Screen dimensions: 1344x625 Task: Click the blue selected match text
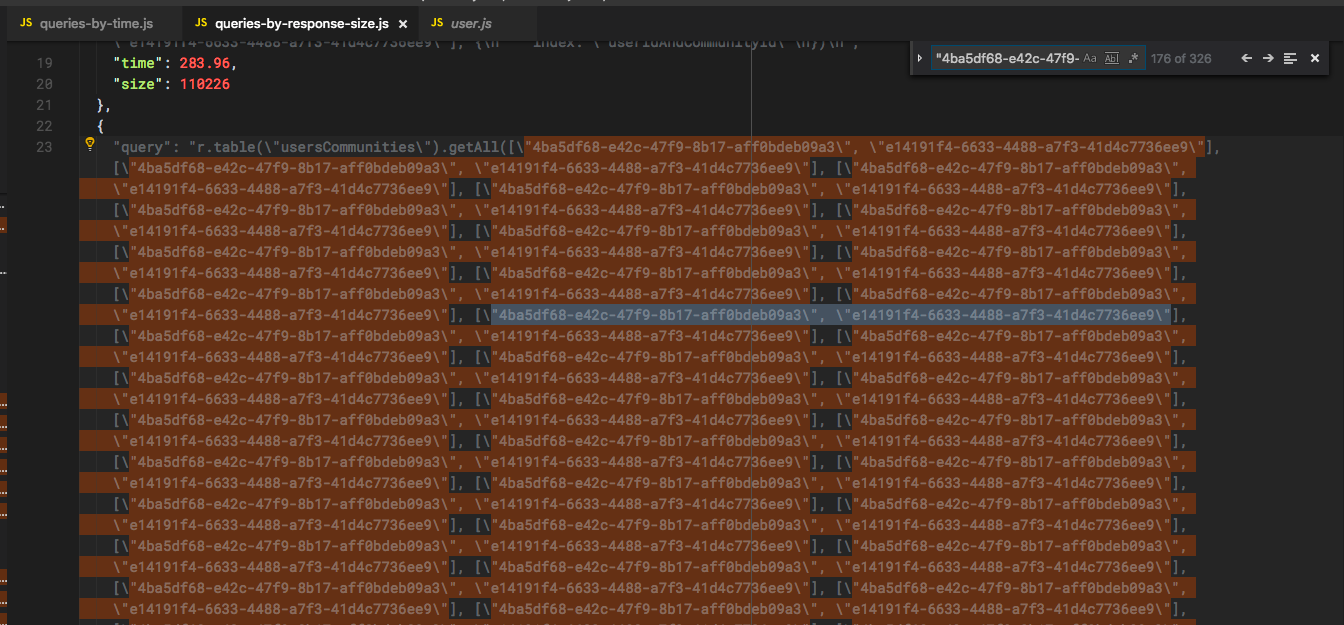point(830,315)
